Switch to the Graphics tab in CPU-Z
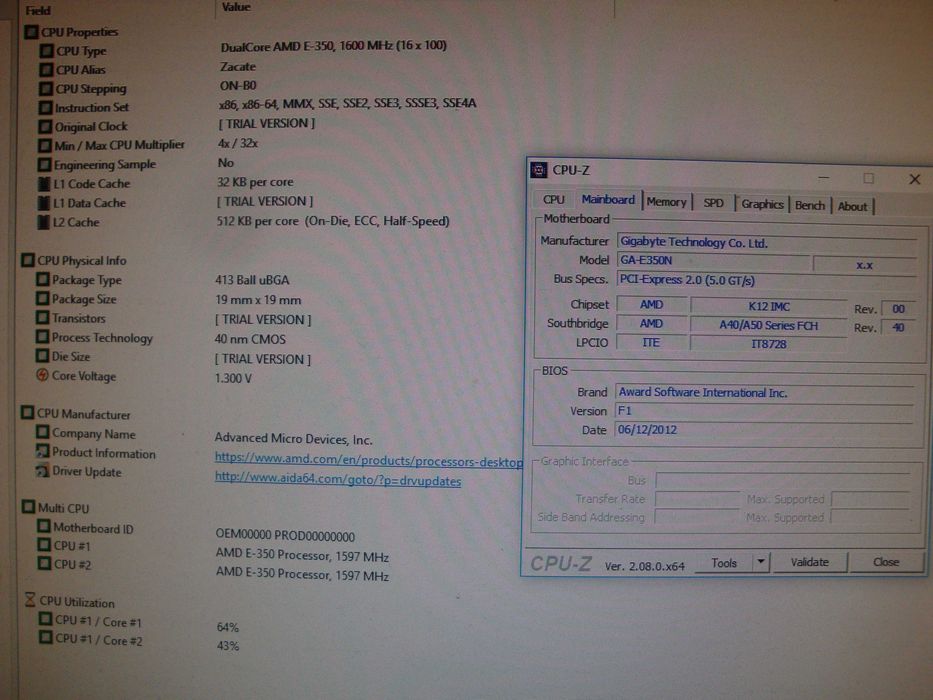The width and height of the screenshot is (933, 700). [762, 204]
